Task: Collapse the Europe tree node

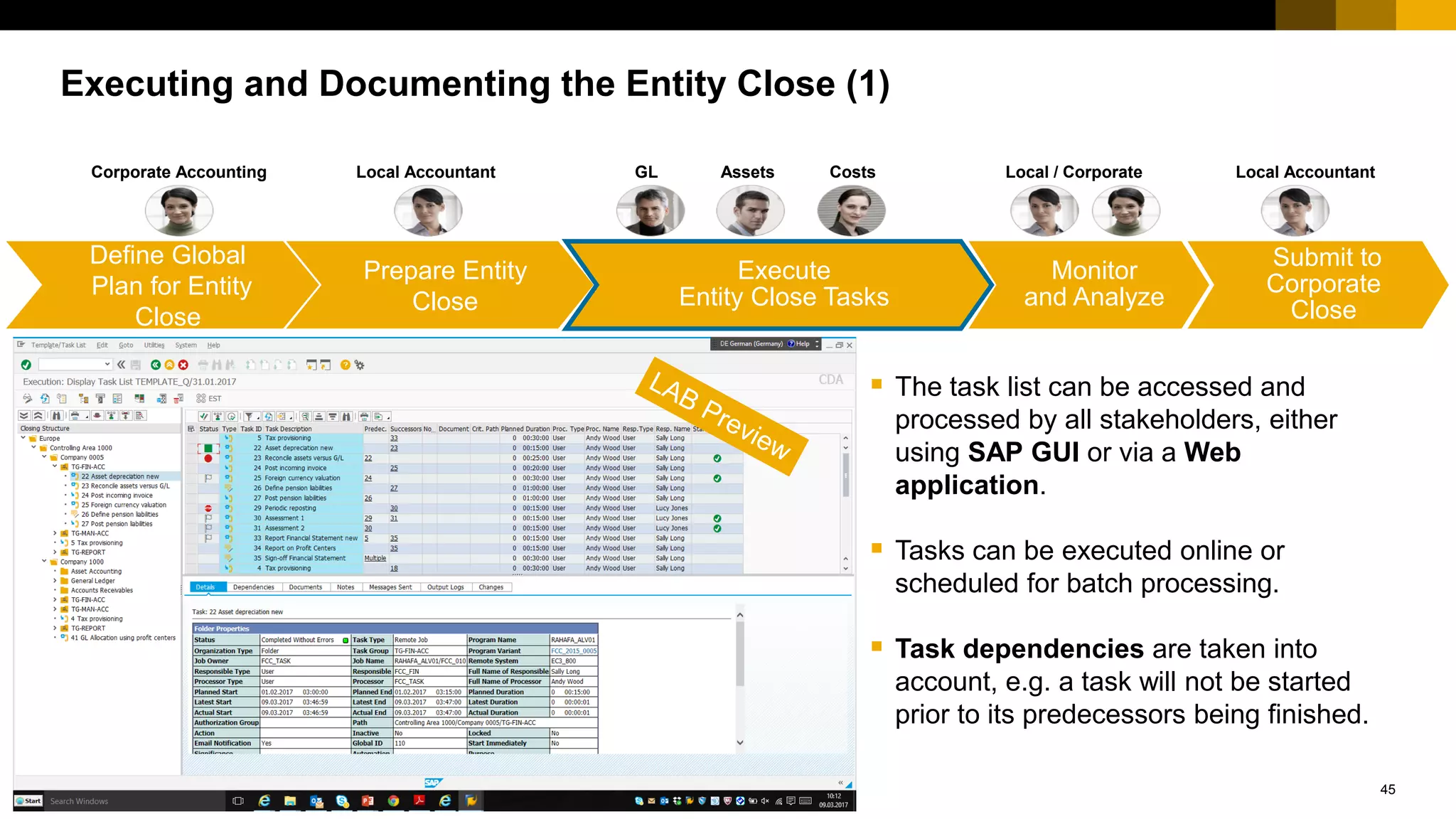Action: click(x=23, y=439)
